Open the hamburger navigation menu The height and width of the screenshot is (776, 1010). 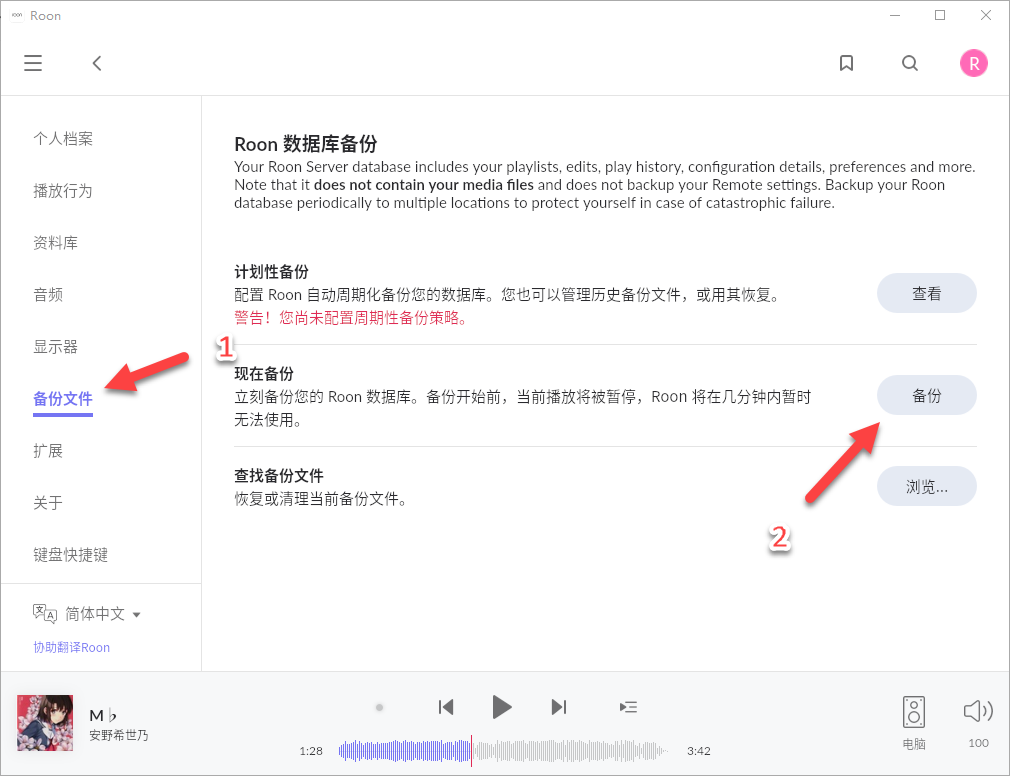click(33, 63)
